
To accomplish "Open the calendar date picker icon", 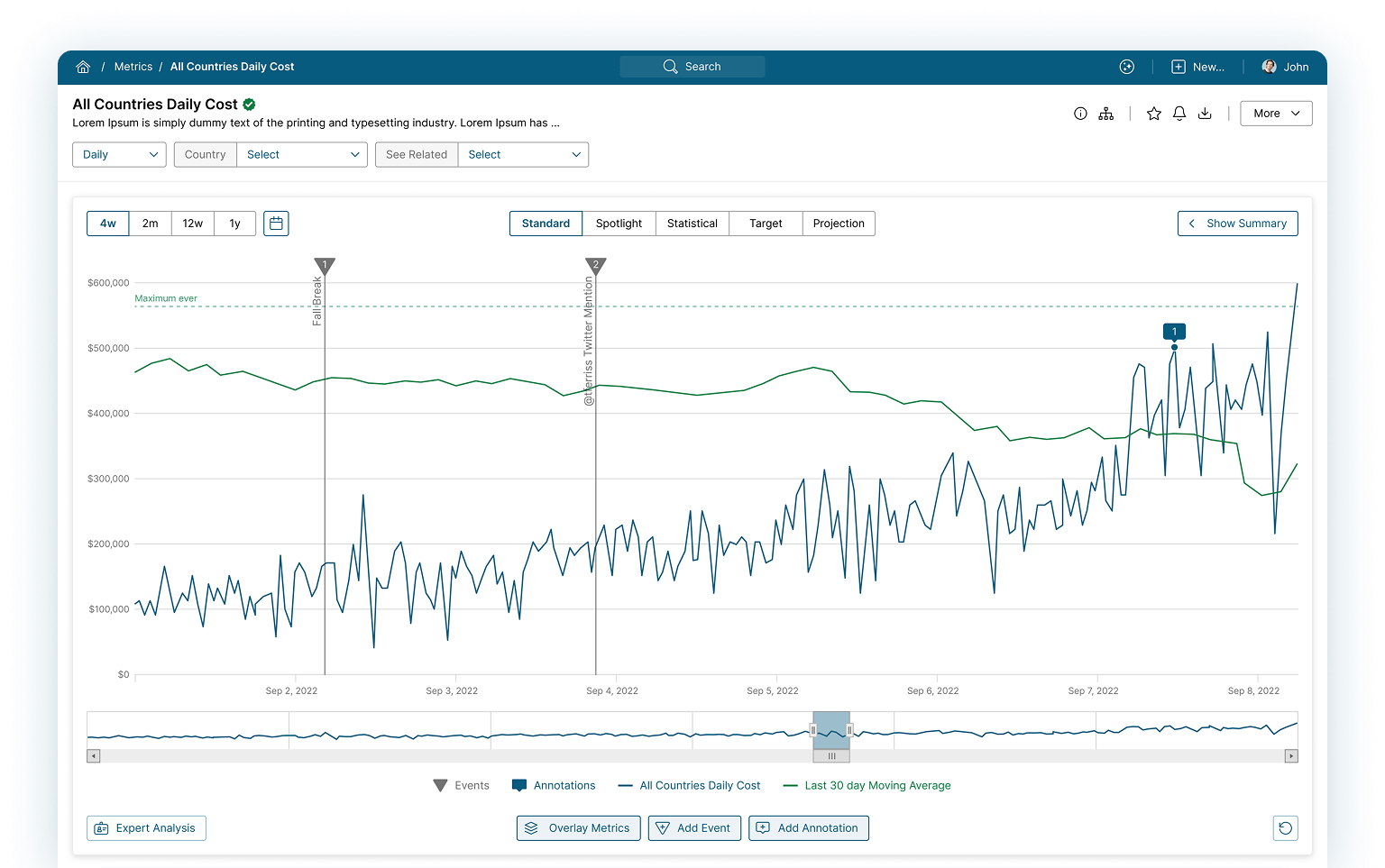I will click(x=276, y=223).
